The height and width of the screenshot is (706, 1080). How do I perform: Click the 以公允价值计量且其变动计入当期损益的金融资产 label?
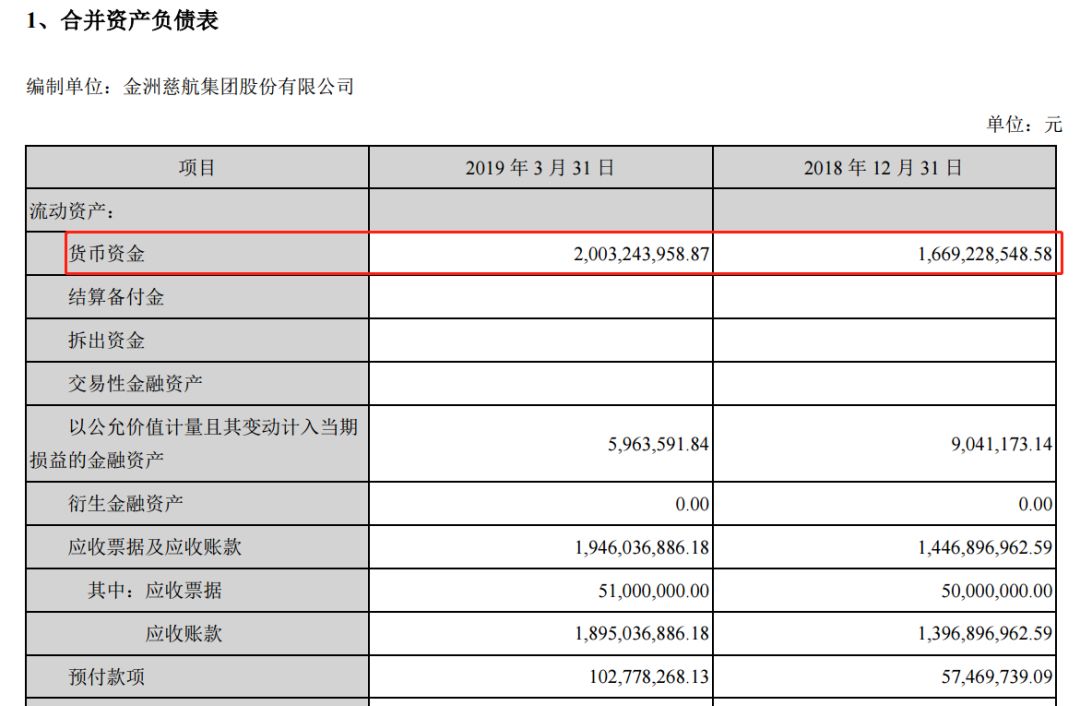194,444
